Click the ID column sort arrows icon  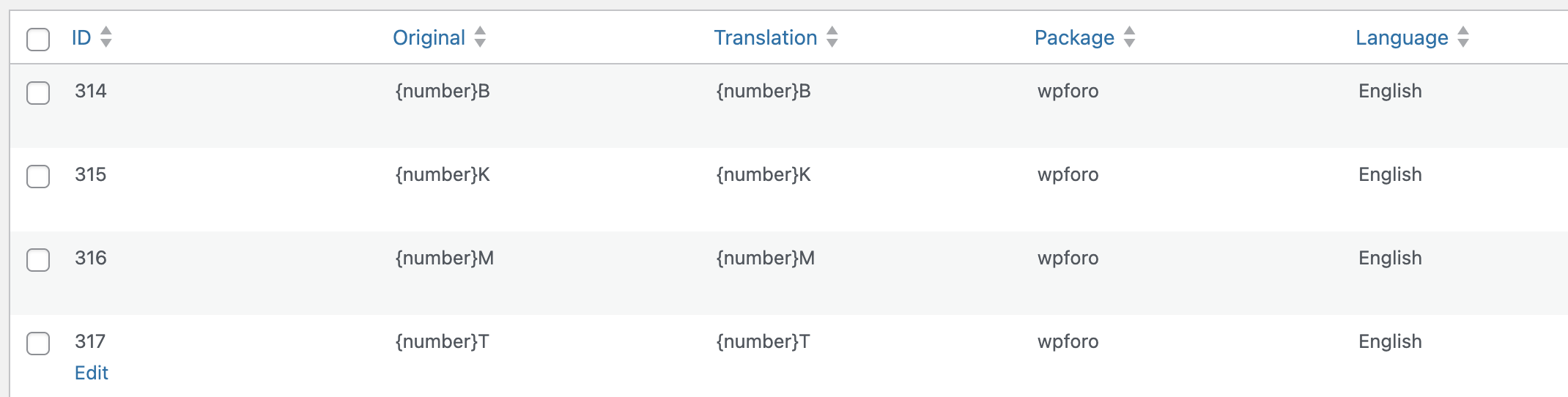click(106, 37)
